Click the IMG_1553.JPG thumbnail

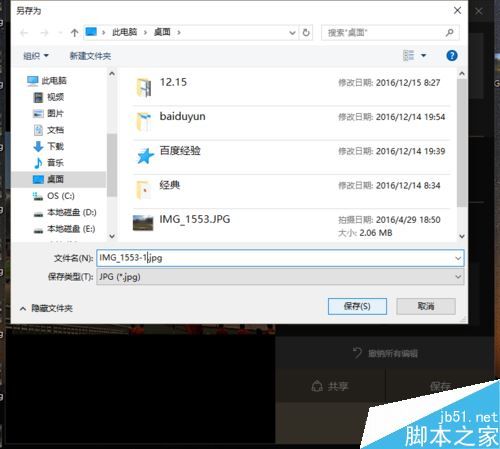(143, 223)
